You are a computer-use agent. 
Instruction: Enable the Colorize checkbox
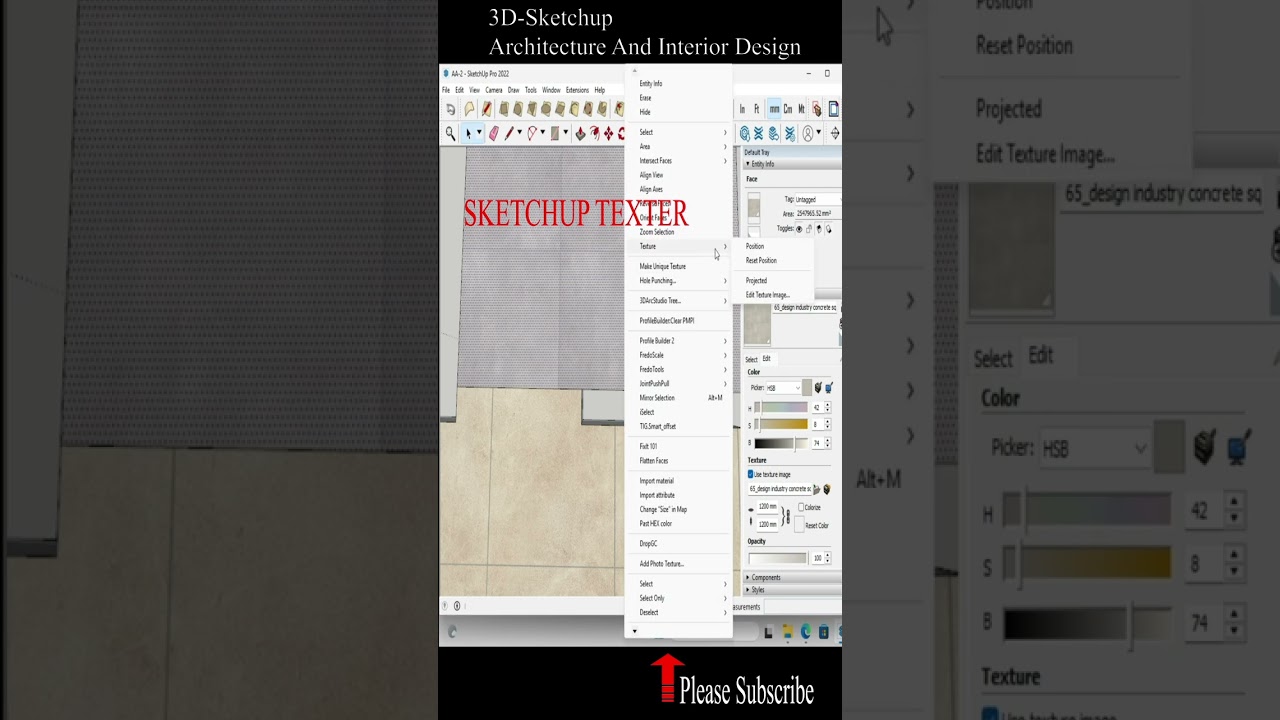click(x=801, y=507)
